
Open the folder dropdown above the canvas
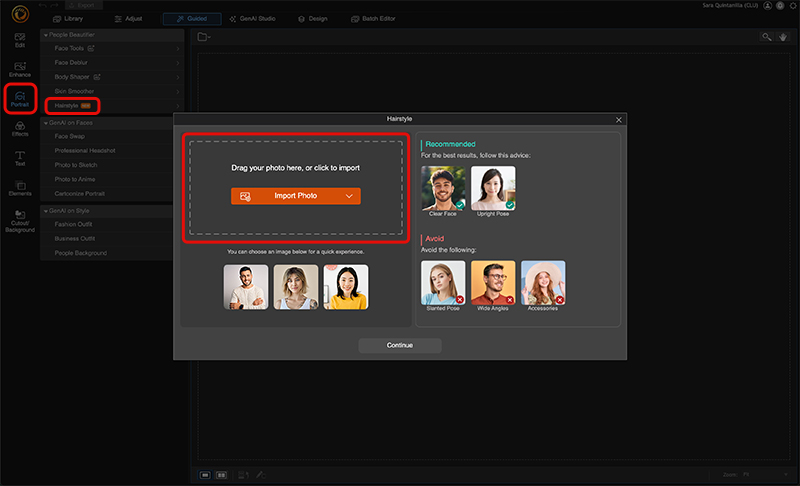point(204,37)
